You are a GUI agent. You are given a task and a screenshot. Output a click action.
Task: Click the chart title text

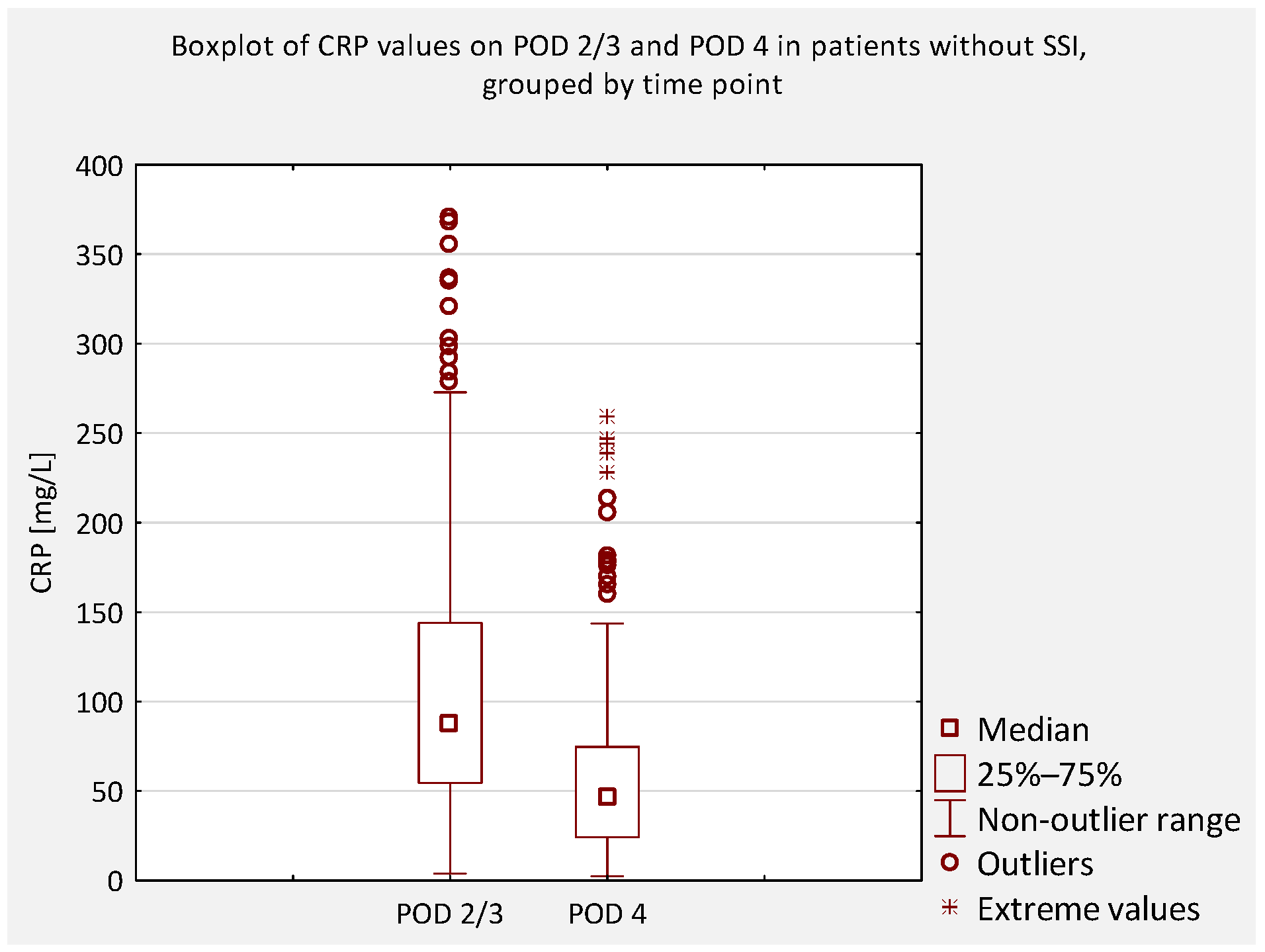click(x=630, y=65)
